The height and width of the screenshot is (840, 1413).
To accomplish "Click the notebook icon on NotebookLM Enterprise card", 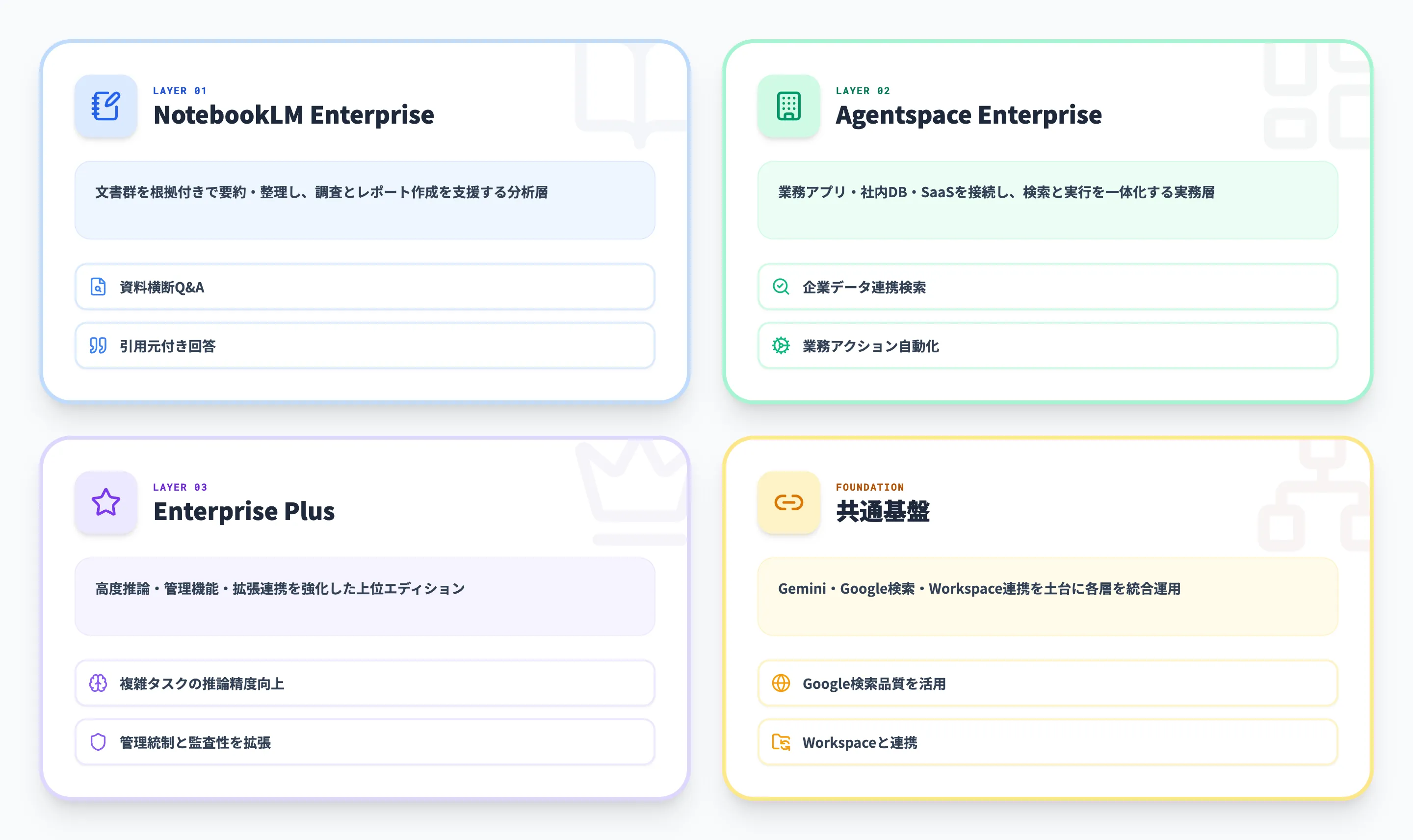I will 106,106.
